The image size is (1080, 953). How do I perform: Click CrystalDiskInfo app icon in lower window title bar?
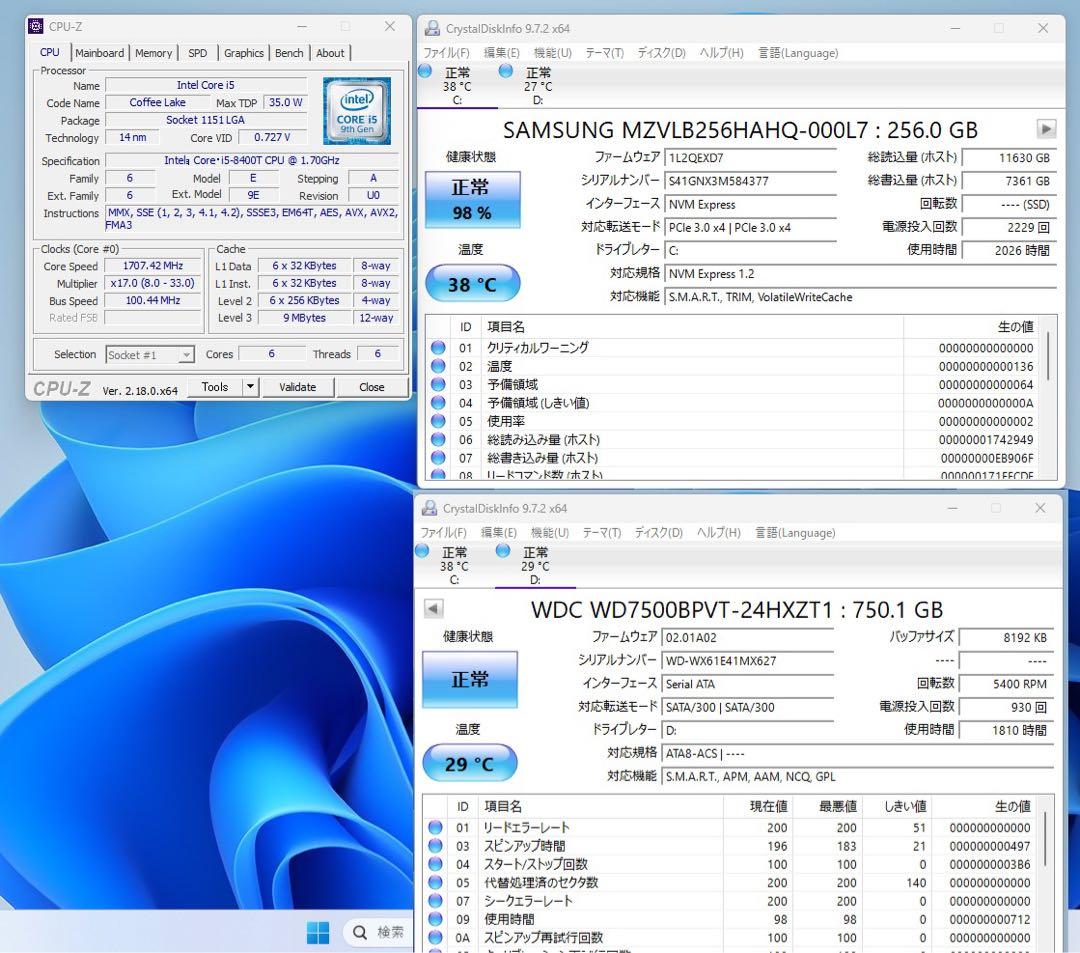pyautogui.click(x=429, y=508)
